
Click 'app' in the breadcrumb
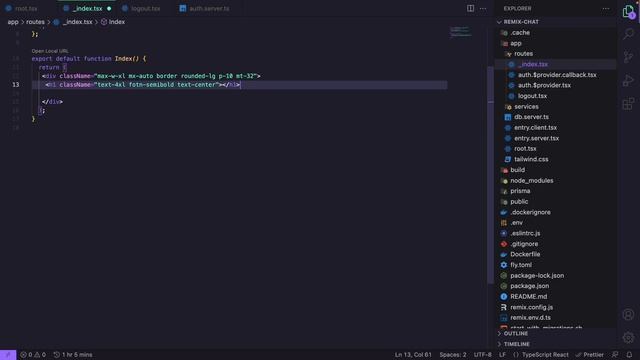click(x=13, y=22)
